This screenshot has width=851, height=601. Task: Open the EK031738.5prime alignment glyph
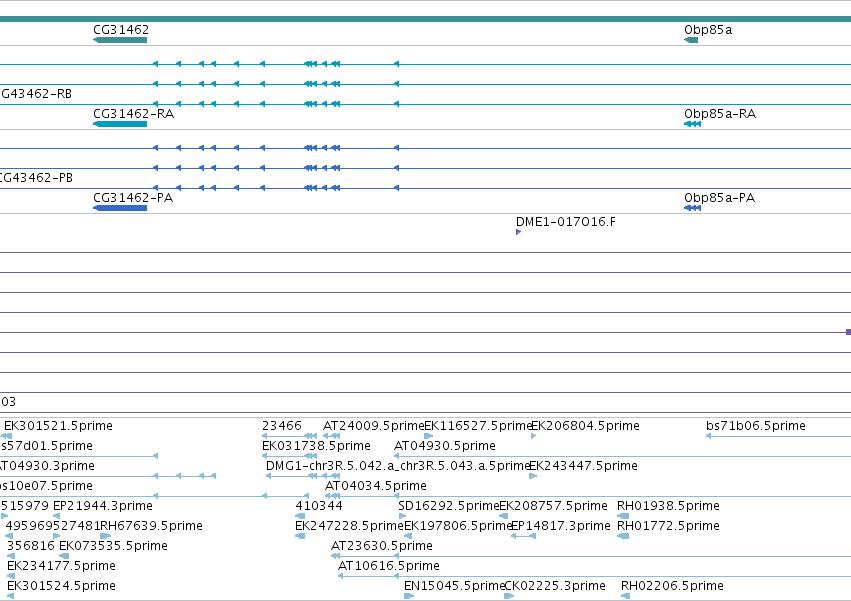pos(289,456)
